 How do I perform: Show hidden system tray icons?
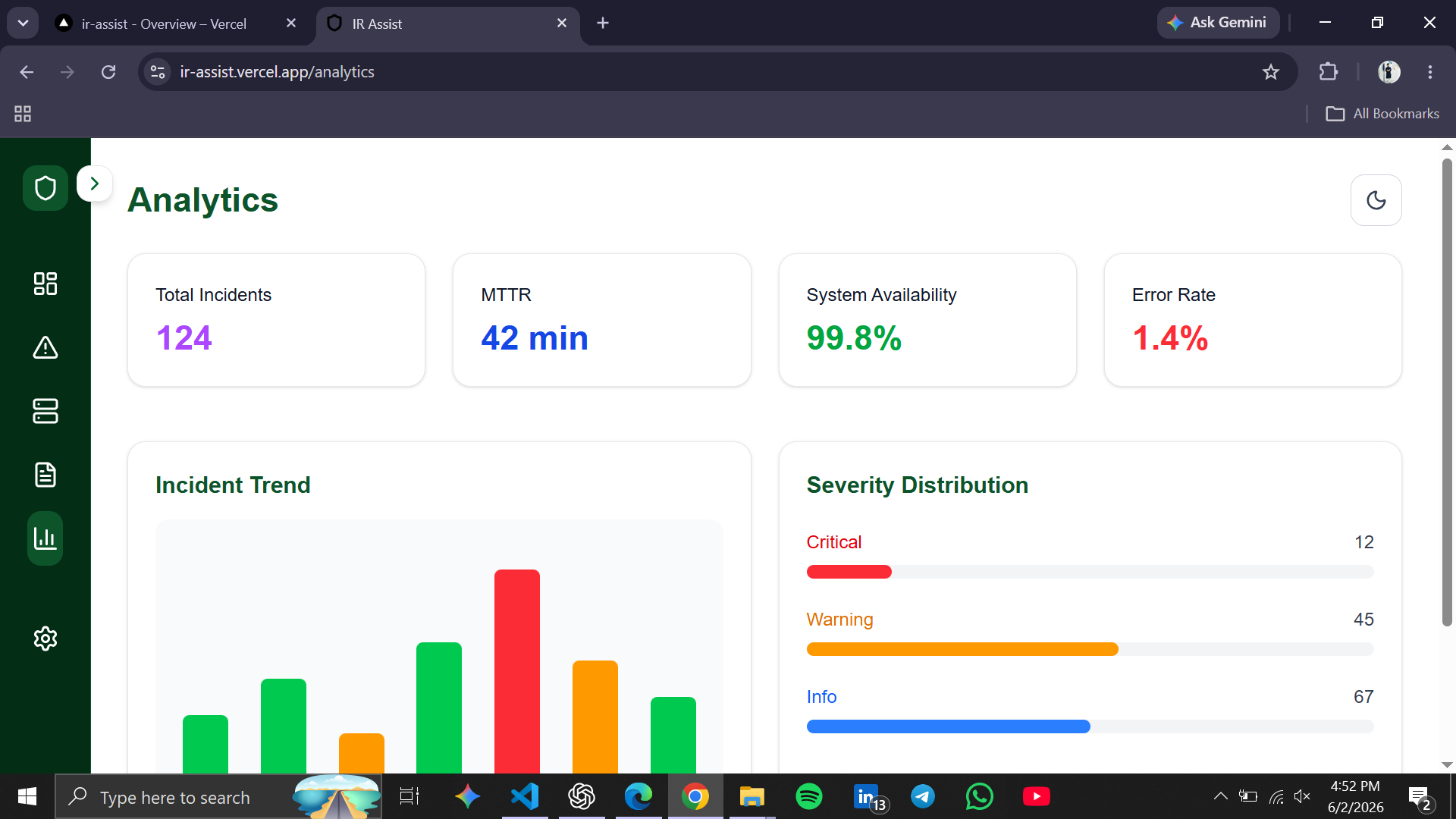pos(1220,796)
